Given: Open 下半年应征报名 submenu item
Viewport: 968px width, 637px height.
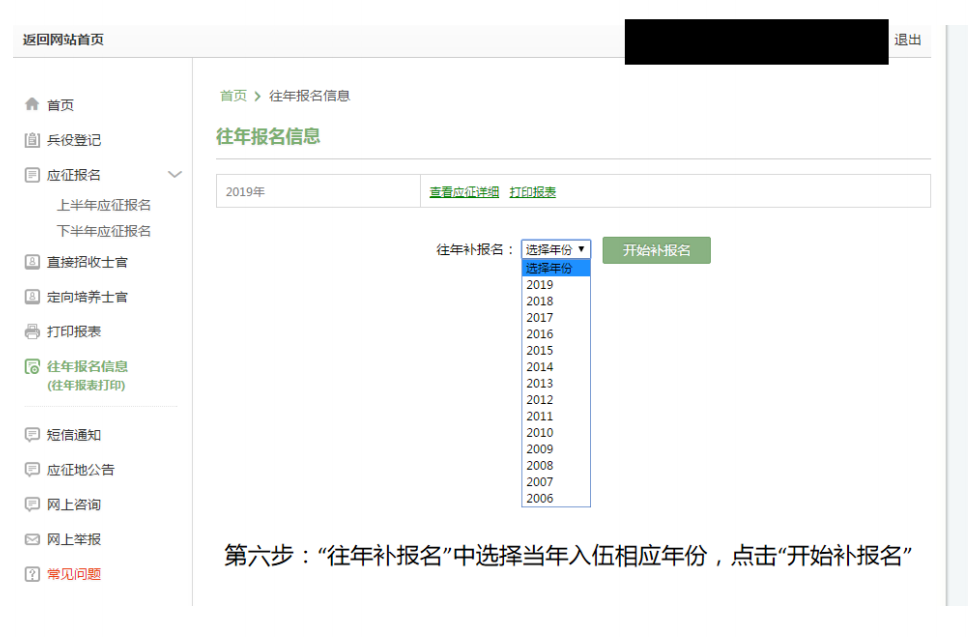Looking at the screenshot, I should [x=104, y=231].
